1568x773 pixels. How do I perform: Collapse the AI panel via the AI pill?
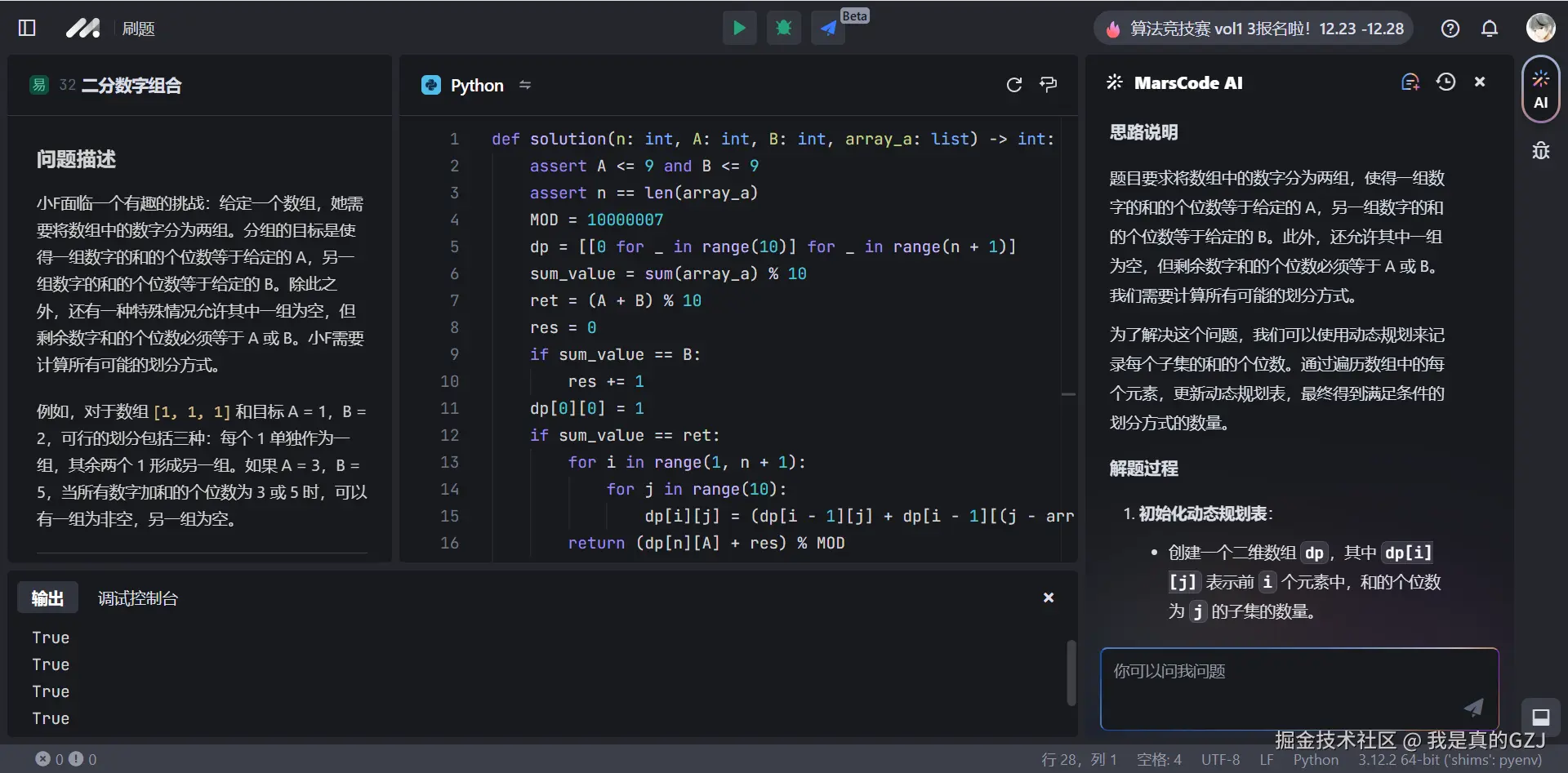pyautogui.click(x=1540, y=90)
